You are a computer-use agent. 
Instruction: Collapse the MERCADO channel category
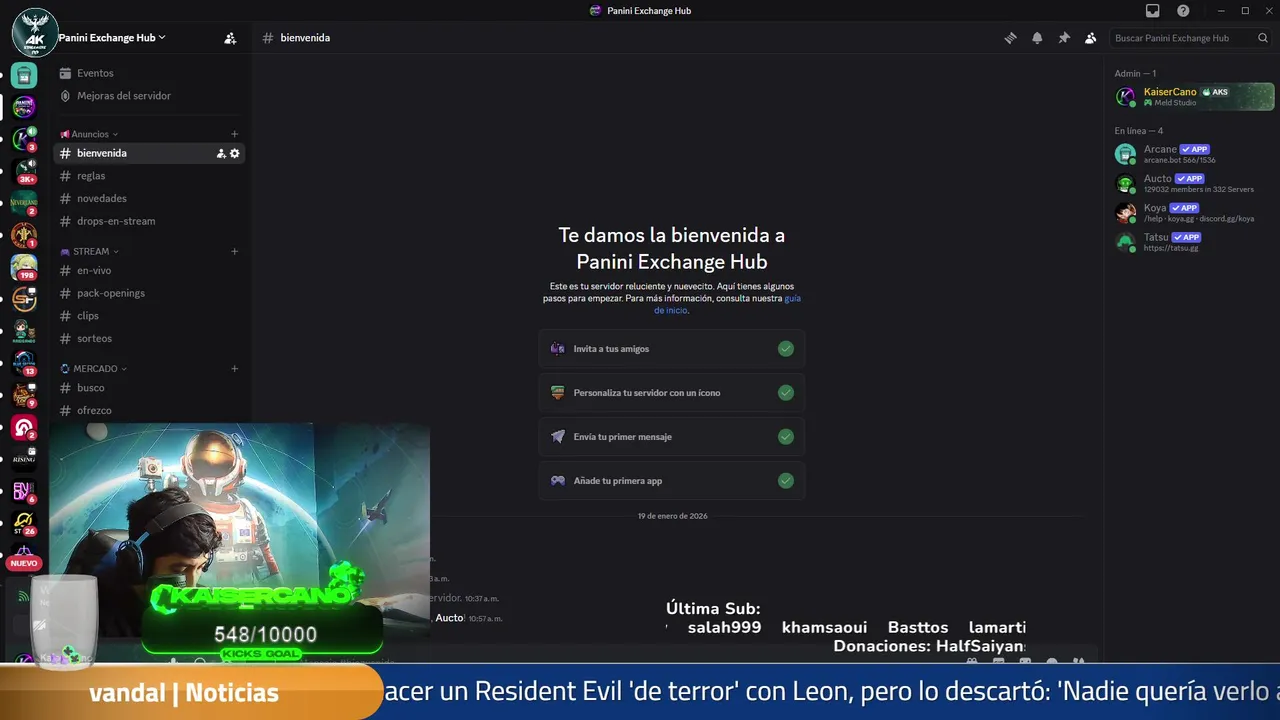[x=93, y=368]
